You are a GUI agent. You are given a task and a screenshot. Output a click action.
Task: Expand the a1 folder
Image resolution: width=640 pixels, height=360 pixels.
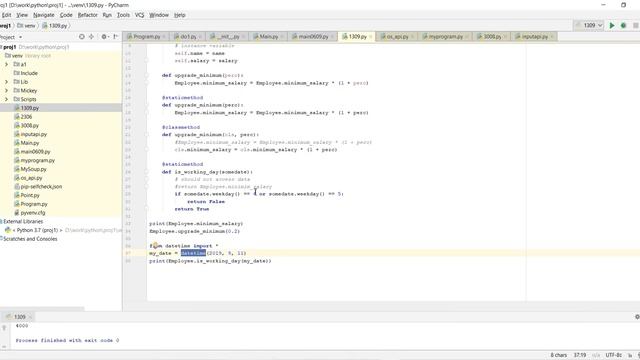coord(6,64)
